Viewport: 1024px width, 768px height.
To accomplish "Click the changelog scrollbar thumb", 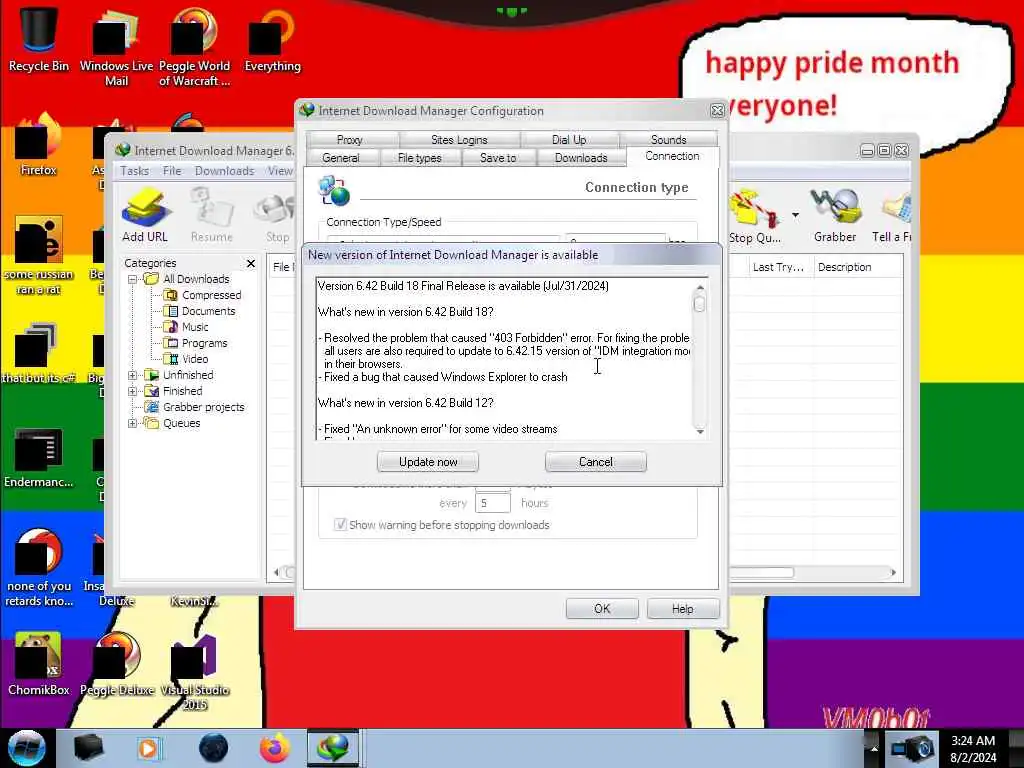I will coord(700,304).
